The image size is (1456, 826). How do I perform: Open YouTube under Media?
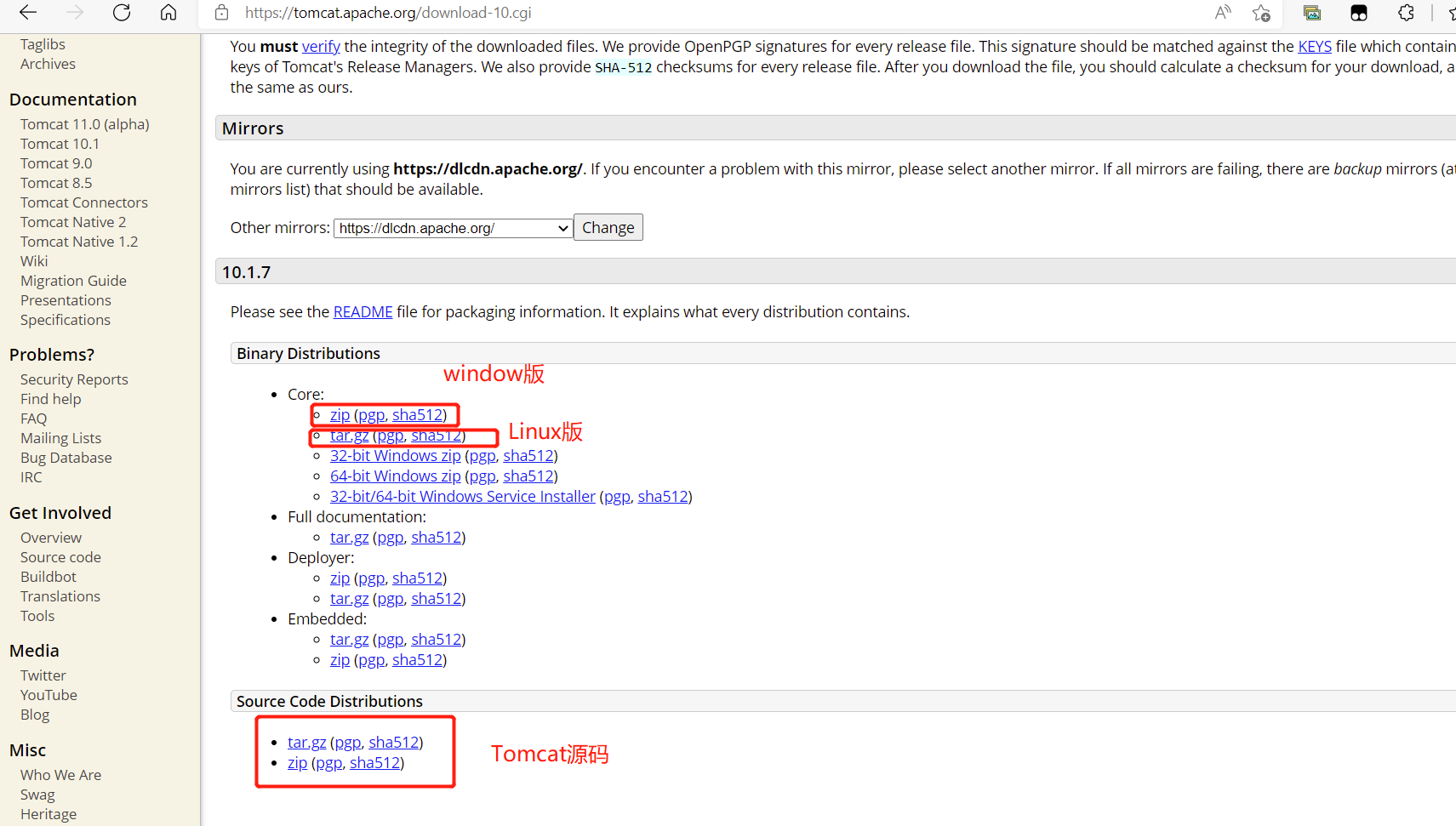(x=49, y=695)
